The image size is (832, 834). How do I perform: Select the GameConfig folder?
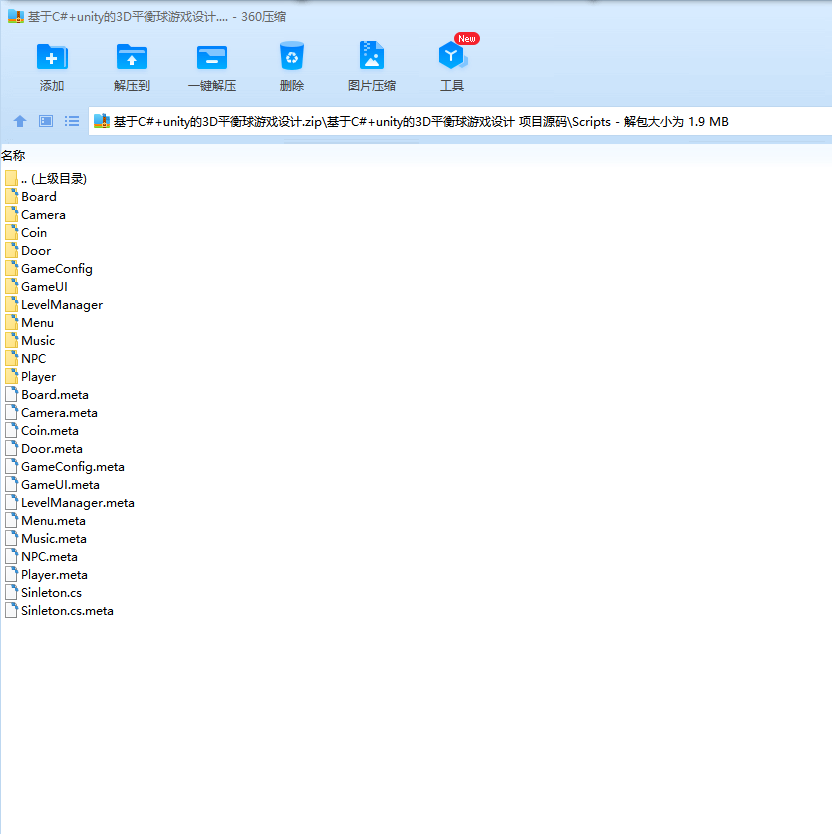(x=49, y=269)
